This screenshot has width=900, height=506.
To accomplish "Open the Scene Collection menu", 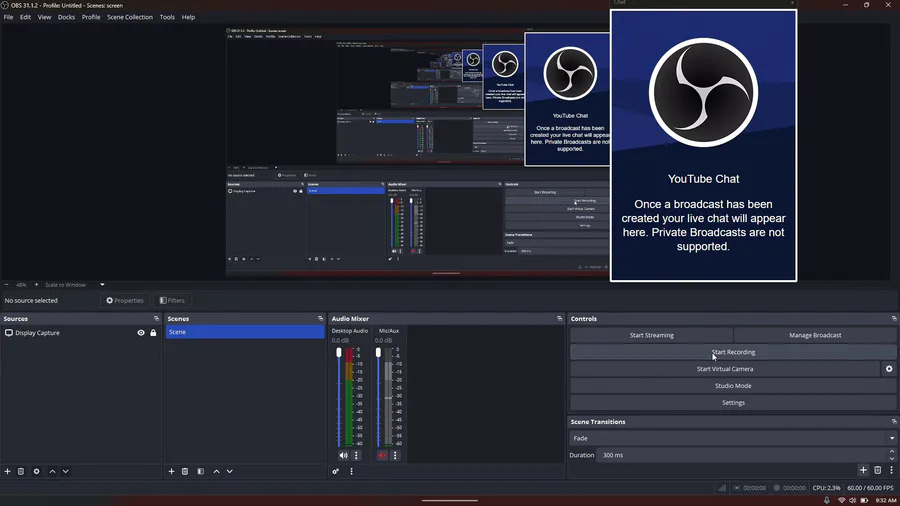I will click(130, 17).
